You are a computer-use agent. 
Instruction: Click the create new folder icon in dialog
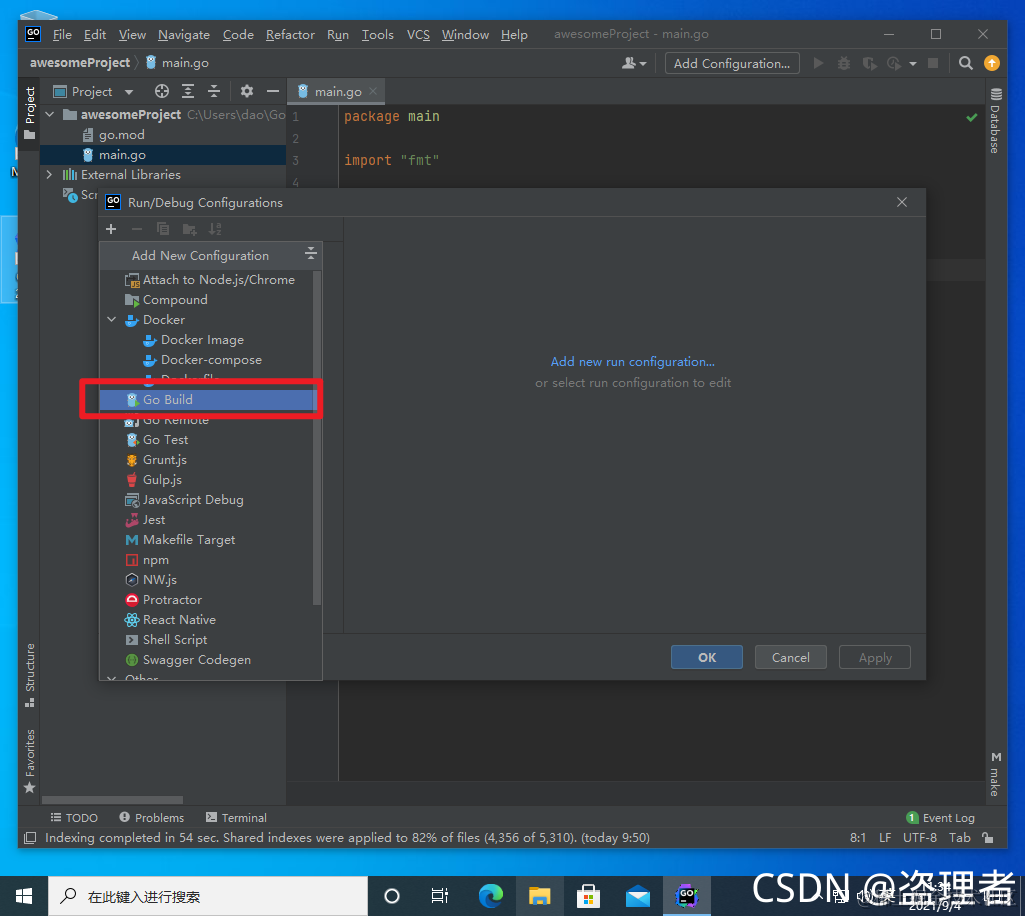click(x=189, y=229)
